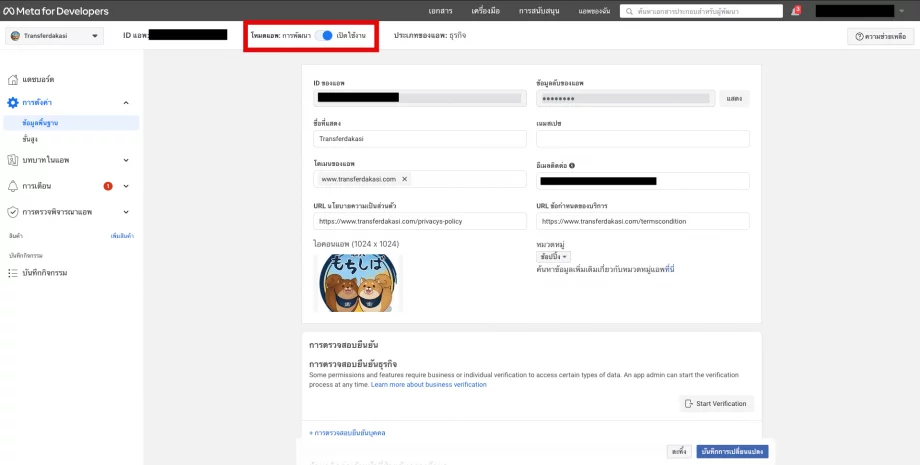Expand the app roles section chevron
Screen dimensions: 920x465
point(126,160)
